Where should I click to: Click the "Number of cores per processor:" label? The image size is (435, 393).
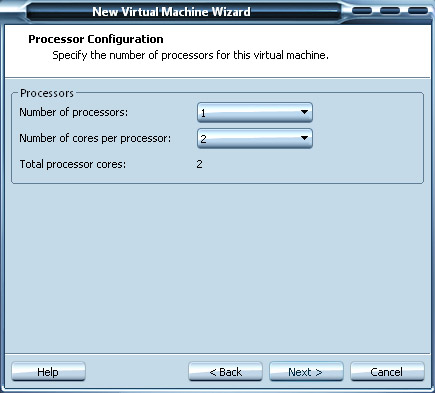pyautogui.click(x=95, y=138)
